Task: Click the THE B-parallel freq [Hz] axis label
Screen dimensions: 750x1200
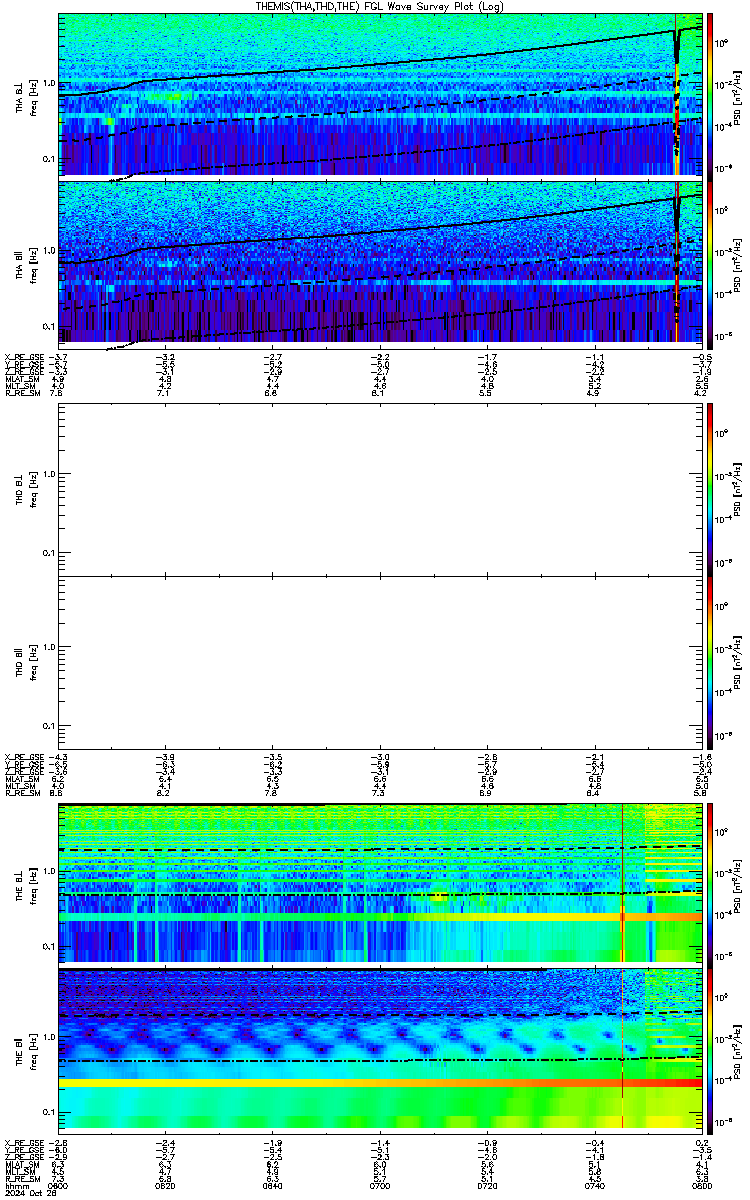Action: tap(33, 1052)
